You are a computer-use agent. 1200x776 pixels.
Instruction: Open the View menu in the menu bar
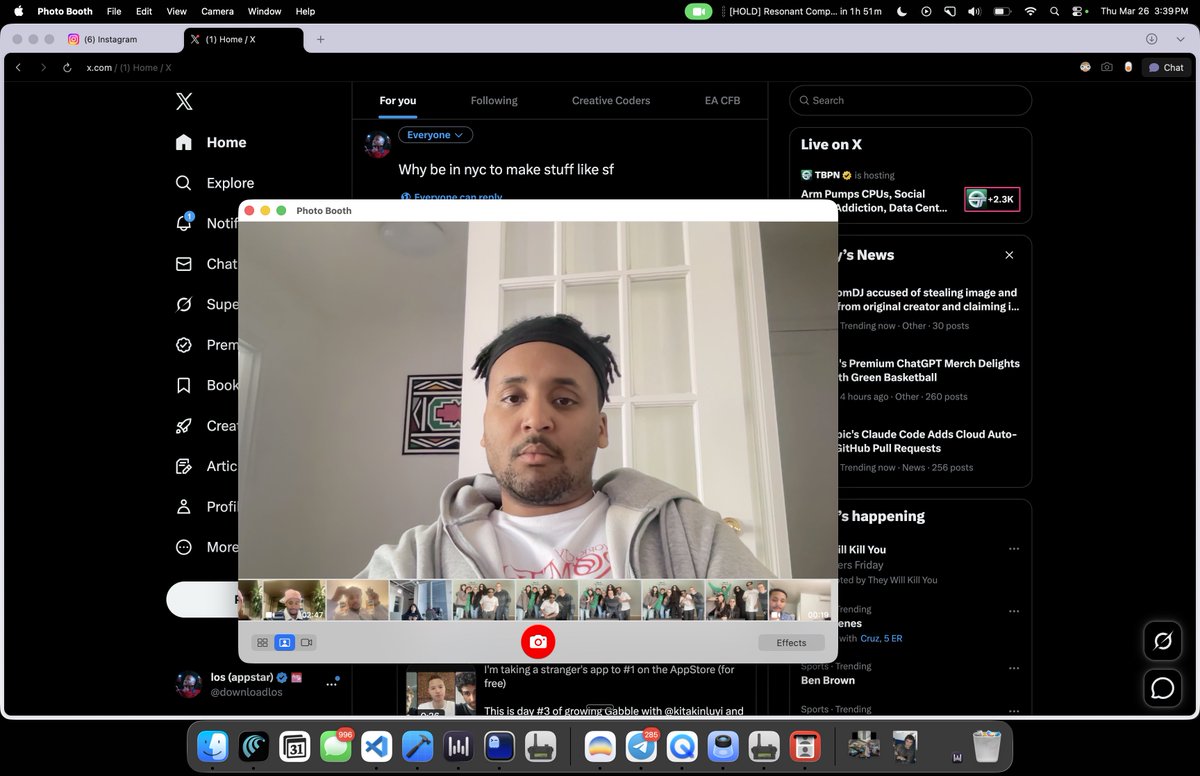click(176, 11)
